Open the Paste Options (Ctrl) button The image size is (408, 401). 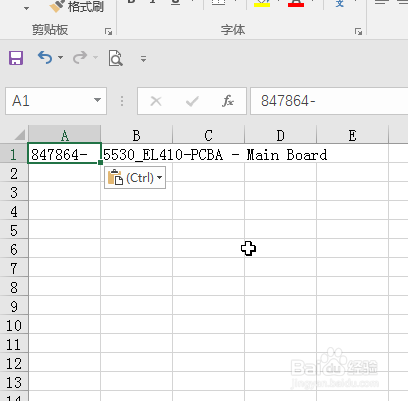click(x=135, y=178)
